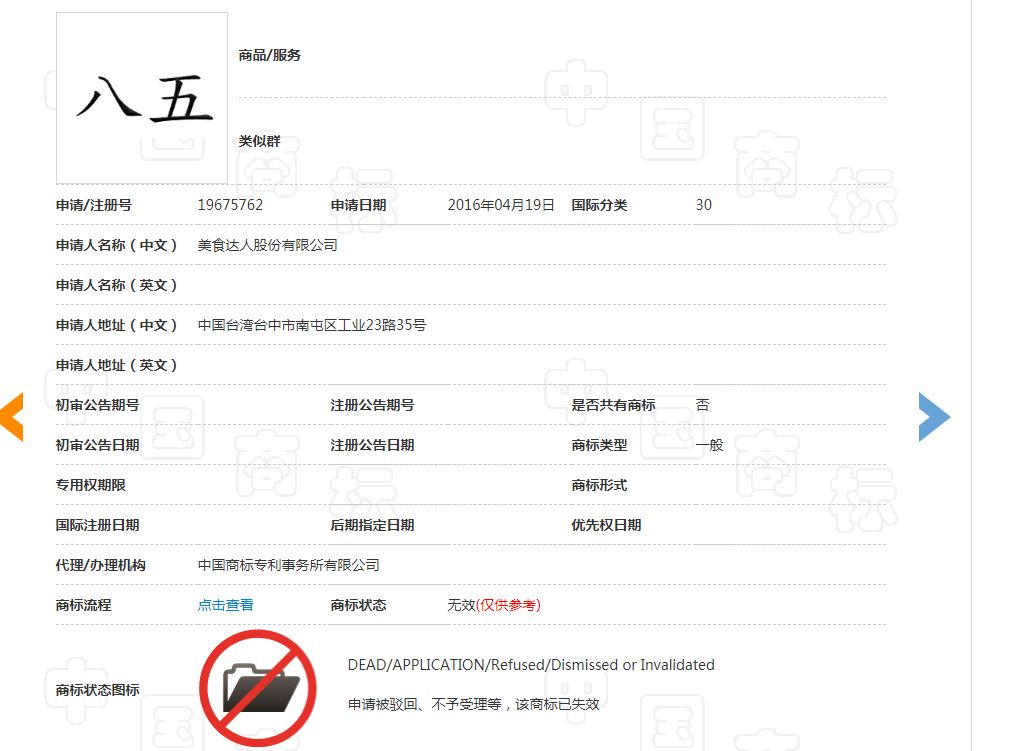Click the dead application status folder icon
This screenshot has width=1013, height=751.
(258, 688)
